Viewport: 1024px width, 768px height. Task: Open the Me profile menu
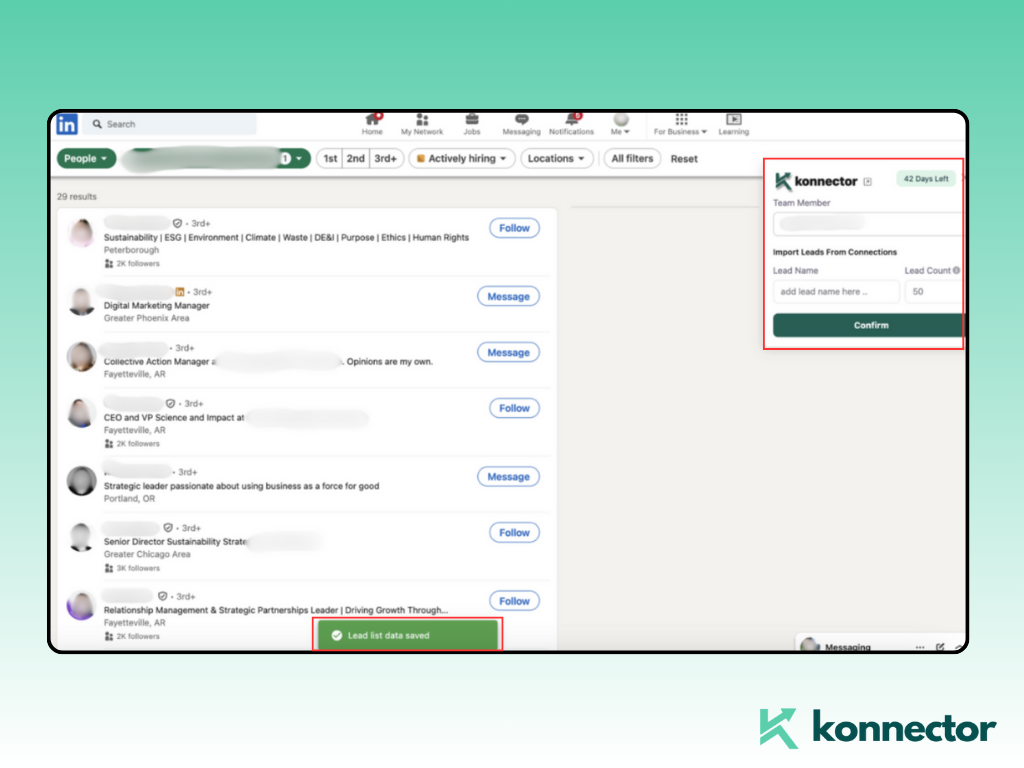(x=620, y=123)
